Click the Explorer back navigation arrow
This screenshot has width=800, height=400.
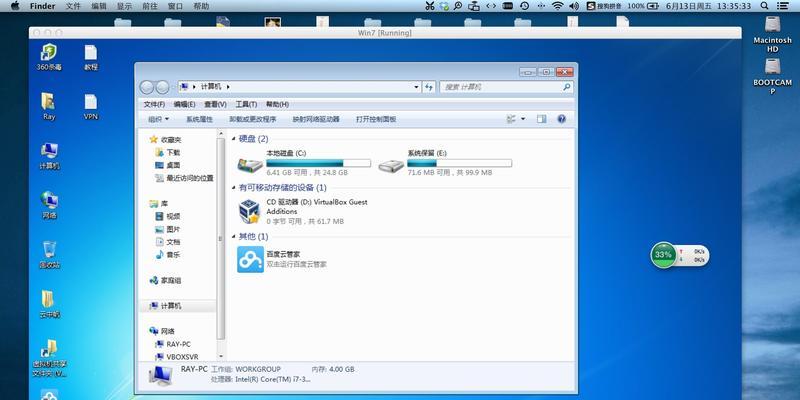click(146, 87)
